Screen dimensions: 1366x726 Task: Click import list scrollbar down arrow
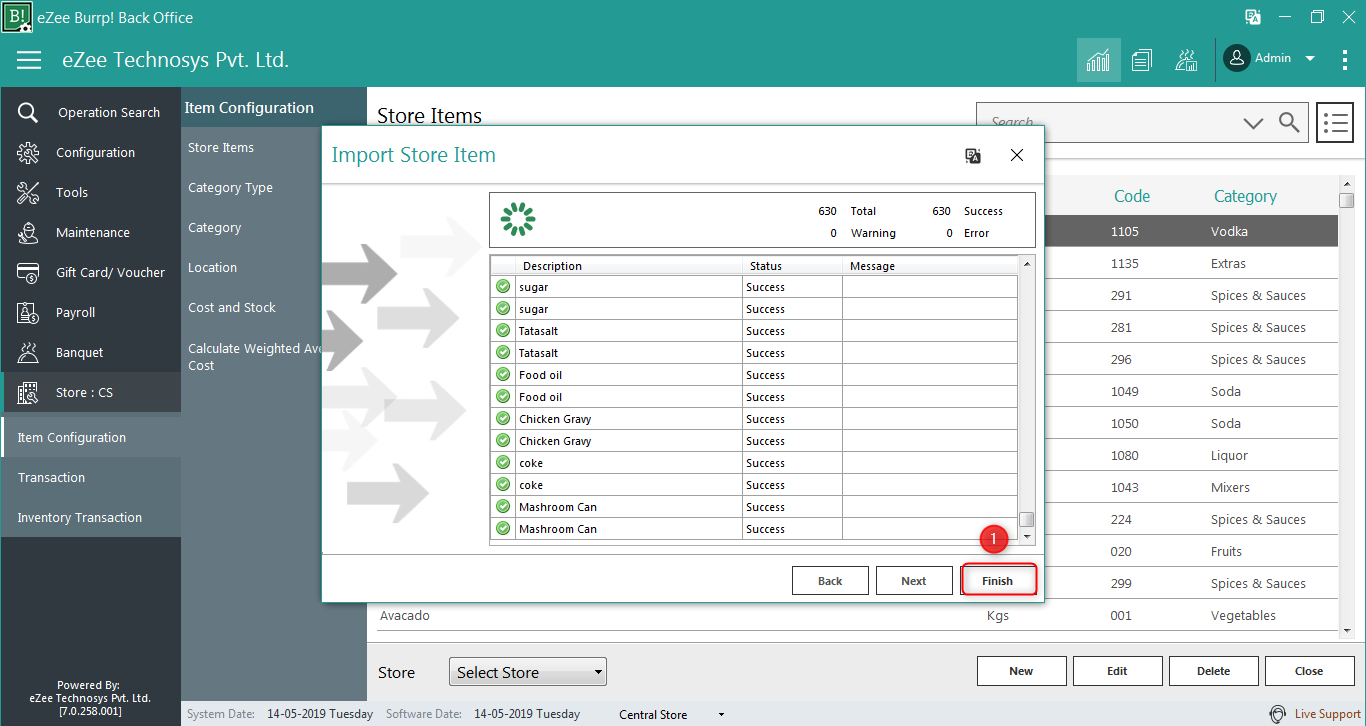click(1026, 537)
